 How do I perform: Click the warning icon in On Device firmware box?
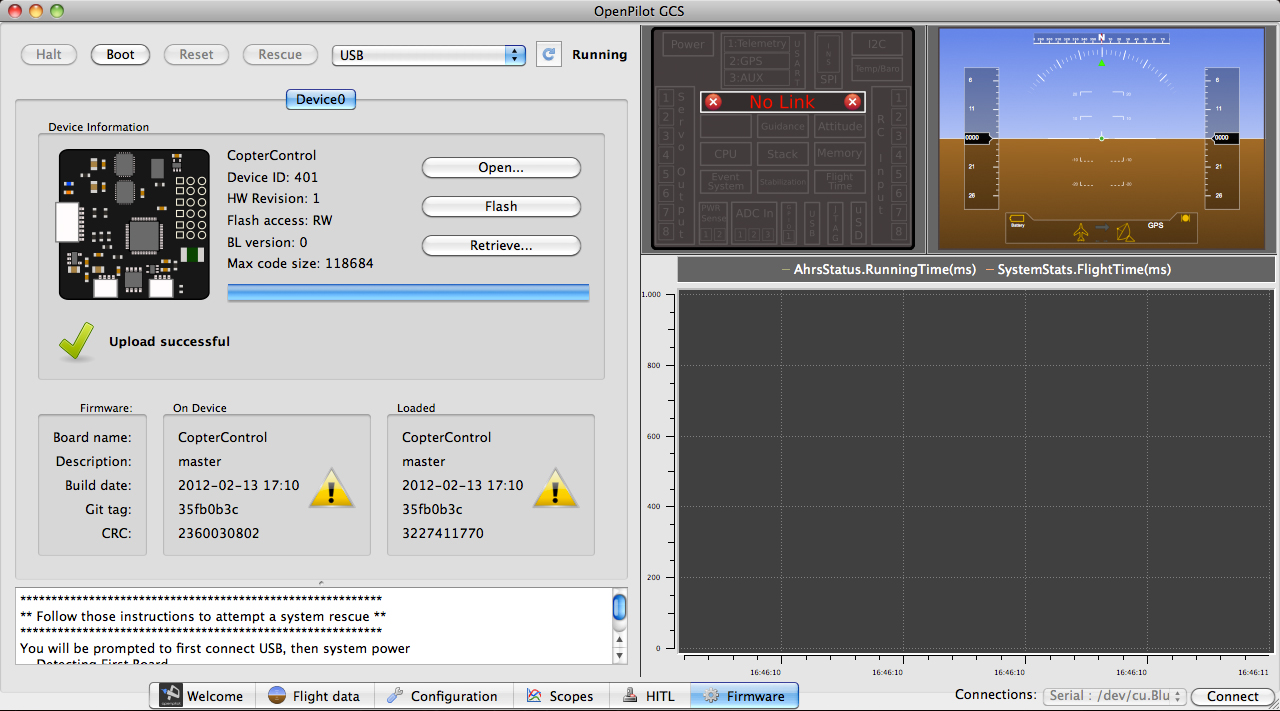click(x=330, y=488)
